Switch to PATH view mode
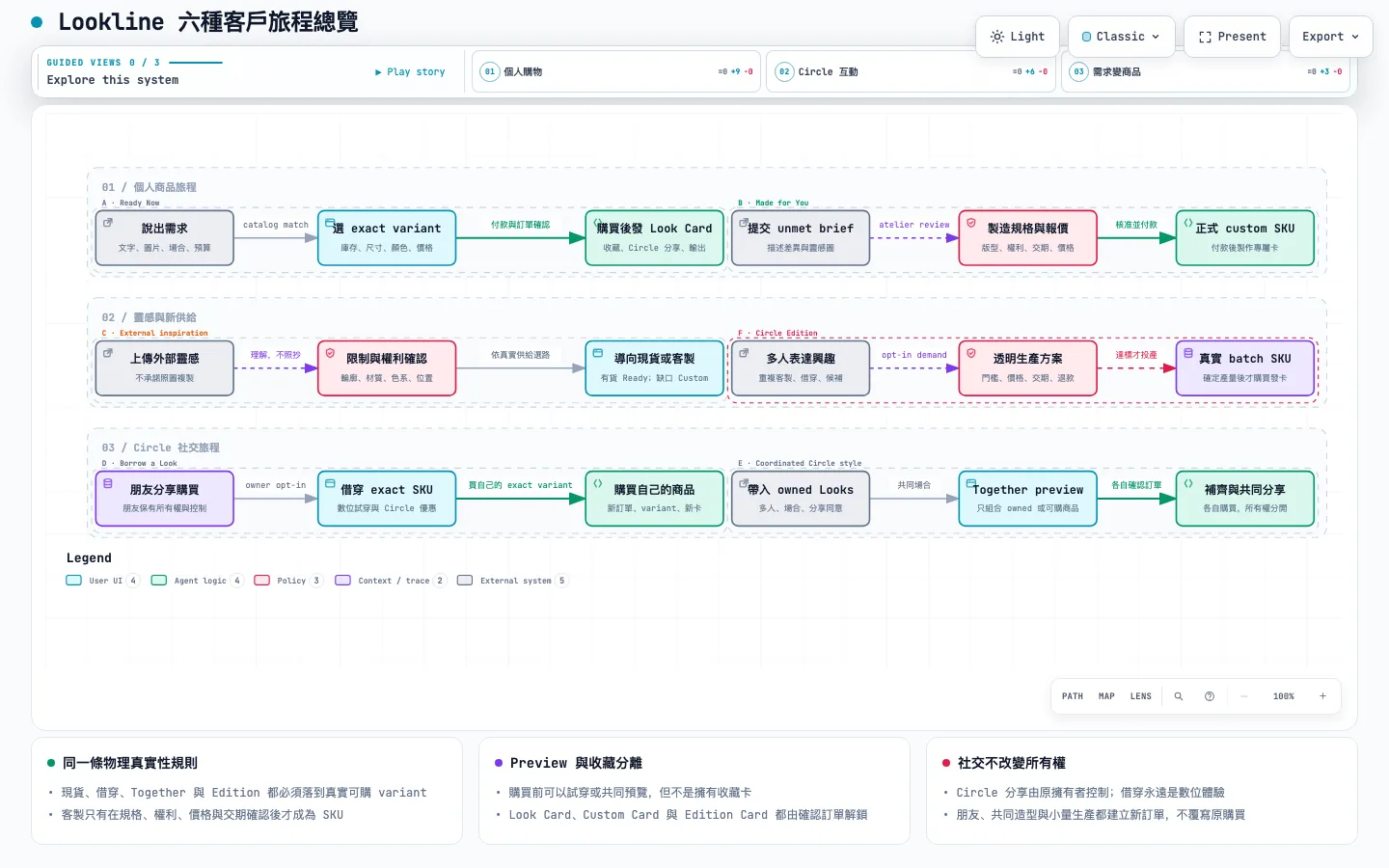Screen dimensions: 1389x868 click(1073, 696)
